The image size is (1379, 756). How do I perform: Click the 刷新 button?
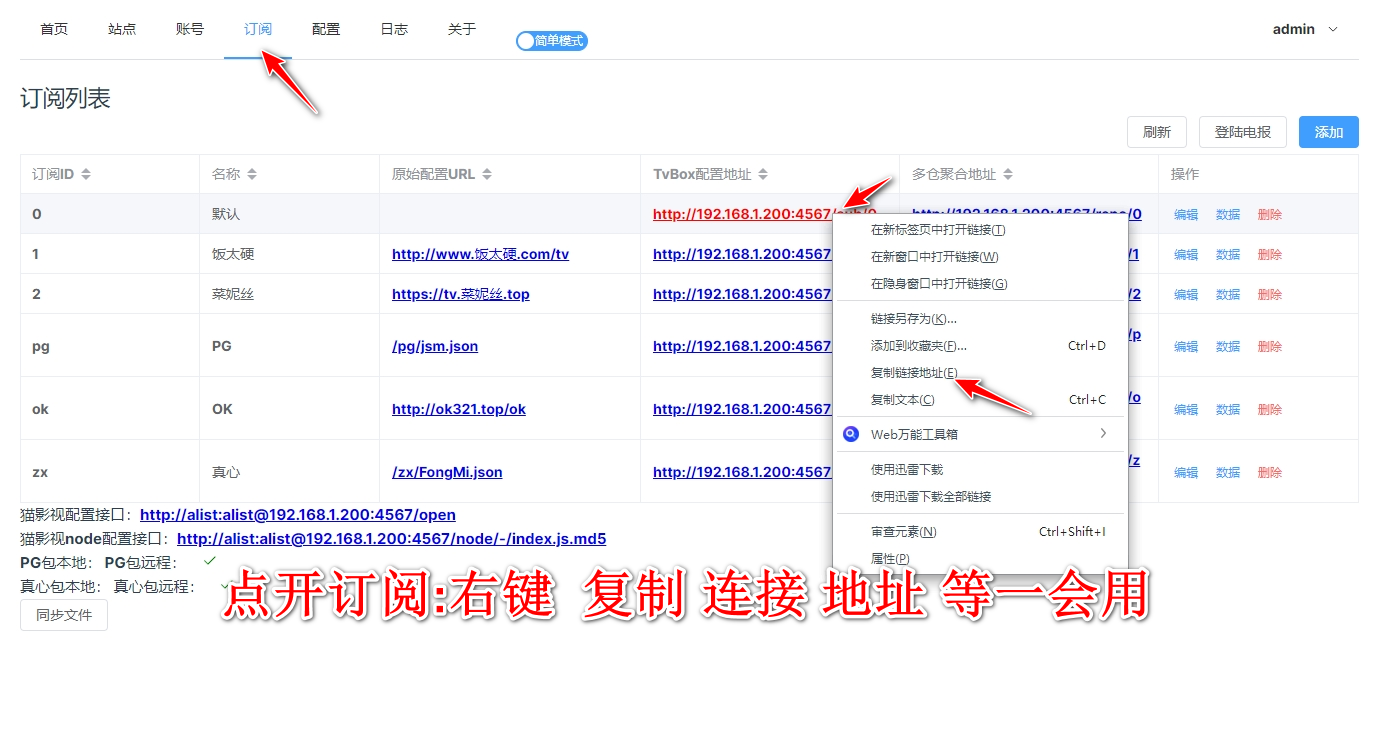click(x=1156, y=132)
